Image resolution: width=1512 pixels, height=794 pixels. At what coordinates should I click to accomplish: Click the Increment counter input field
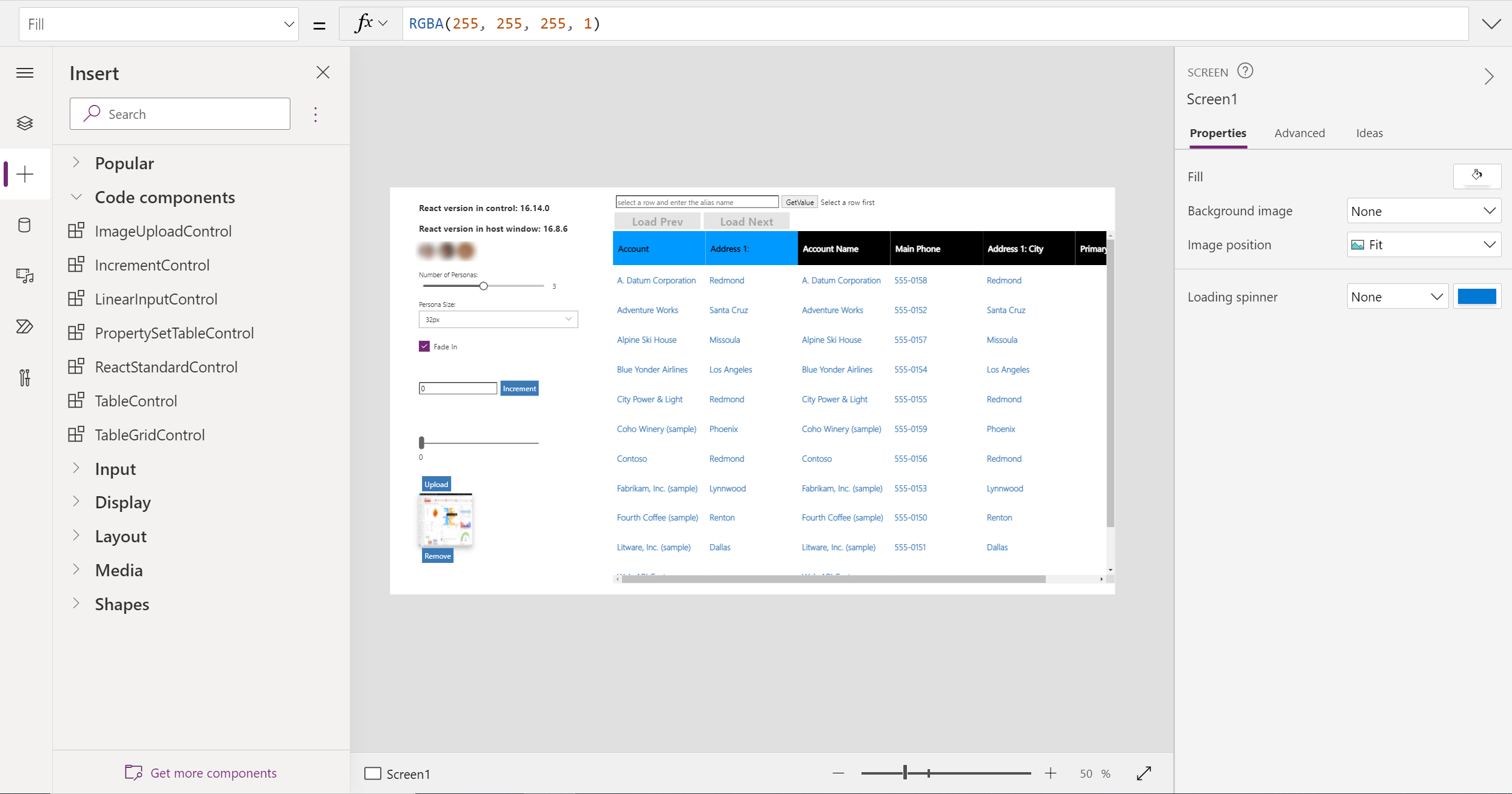458,388
